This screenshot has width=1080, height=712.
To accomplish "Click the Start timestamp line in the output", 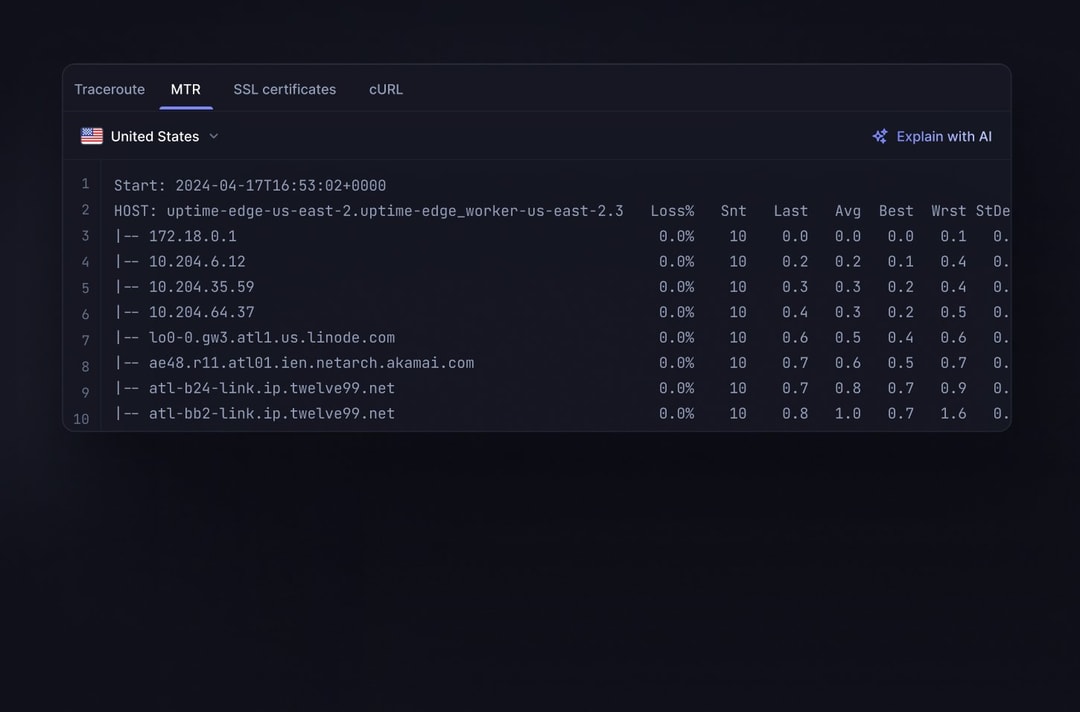I will click(250, 186).
